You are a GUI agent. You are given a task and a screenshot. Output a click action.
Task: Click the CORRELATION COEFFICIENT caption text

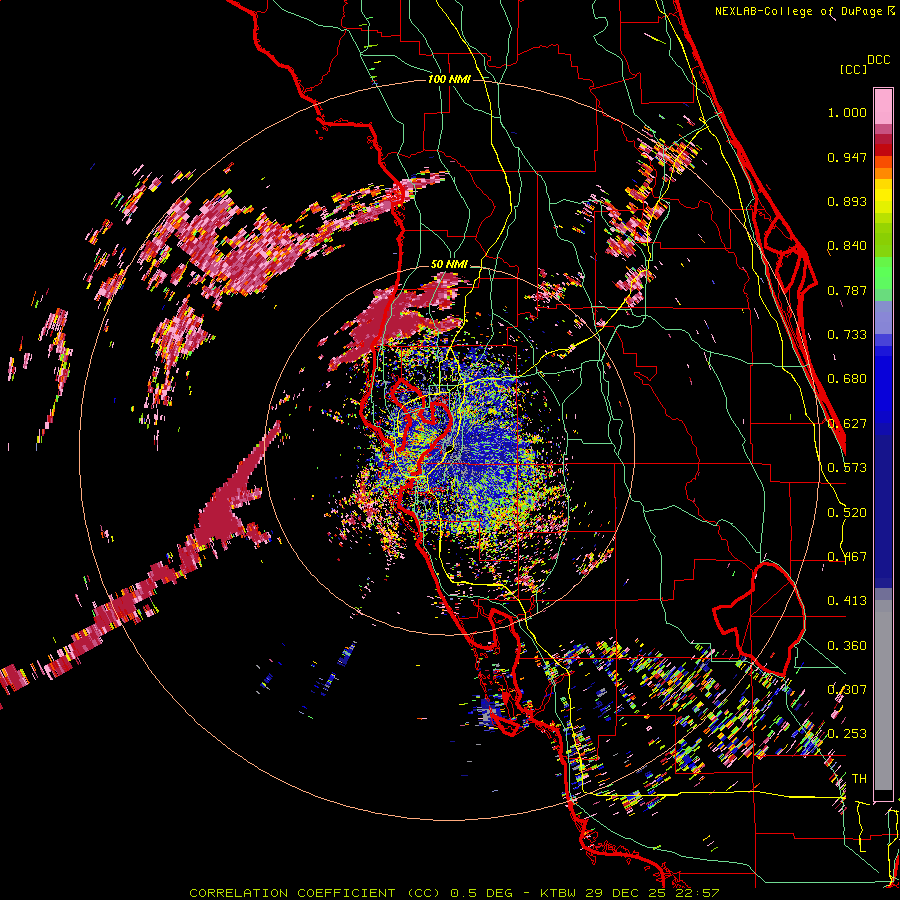[292, 893]
